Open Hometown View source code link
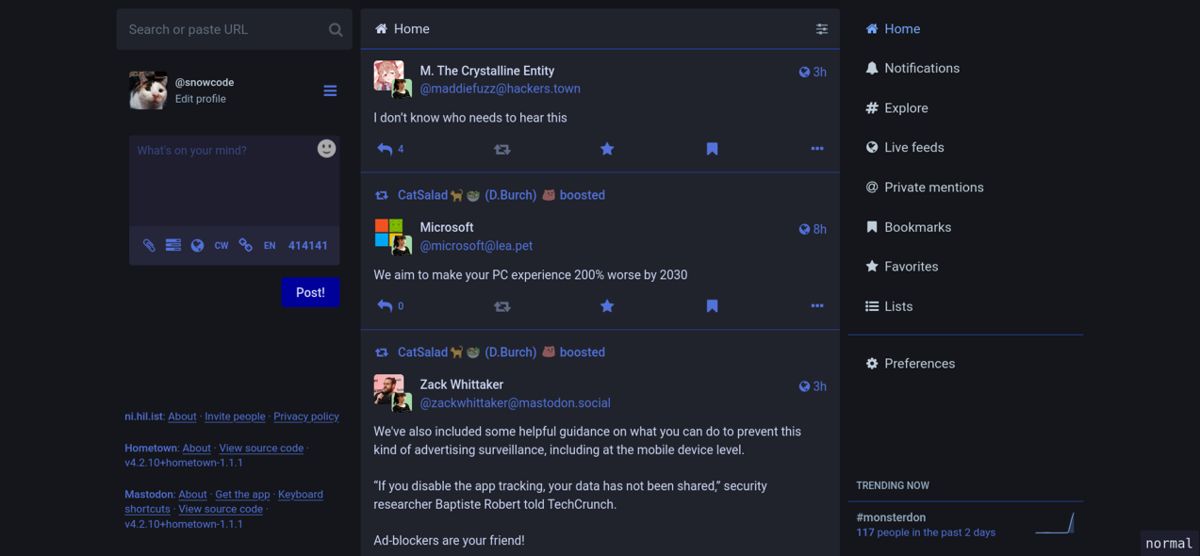 coord(261,448)
